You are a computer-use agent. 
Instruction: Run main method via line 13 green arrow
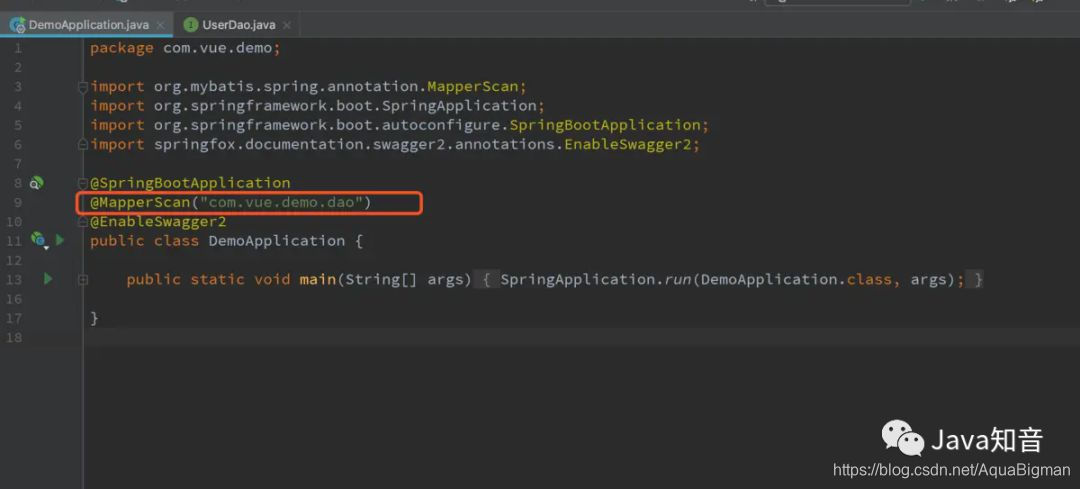click(x=48, y=279)
